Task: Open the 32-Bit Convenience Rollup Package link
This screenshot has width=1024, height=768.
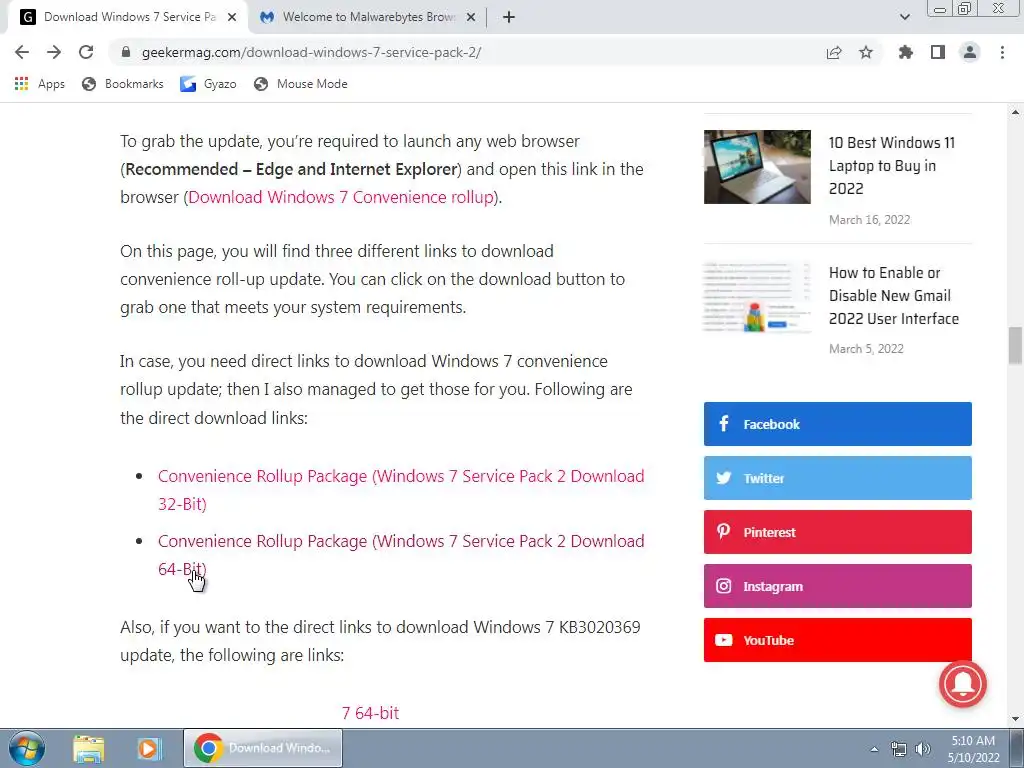Action: pos(401,490)
